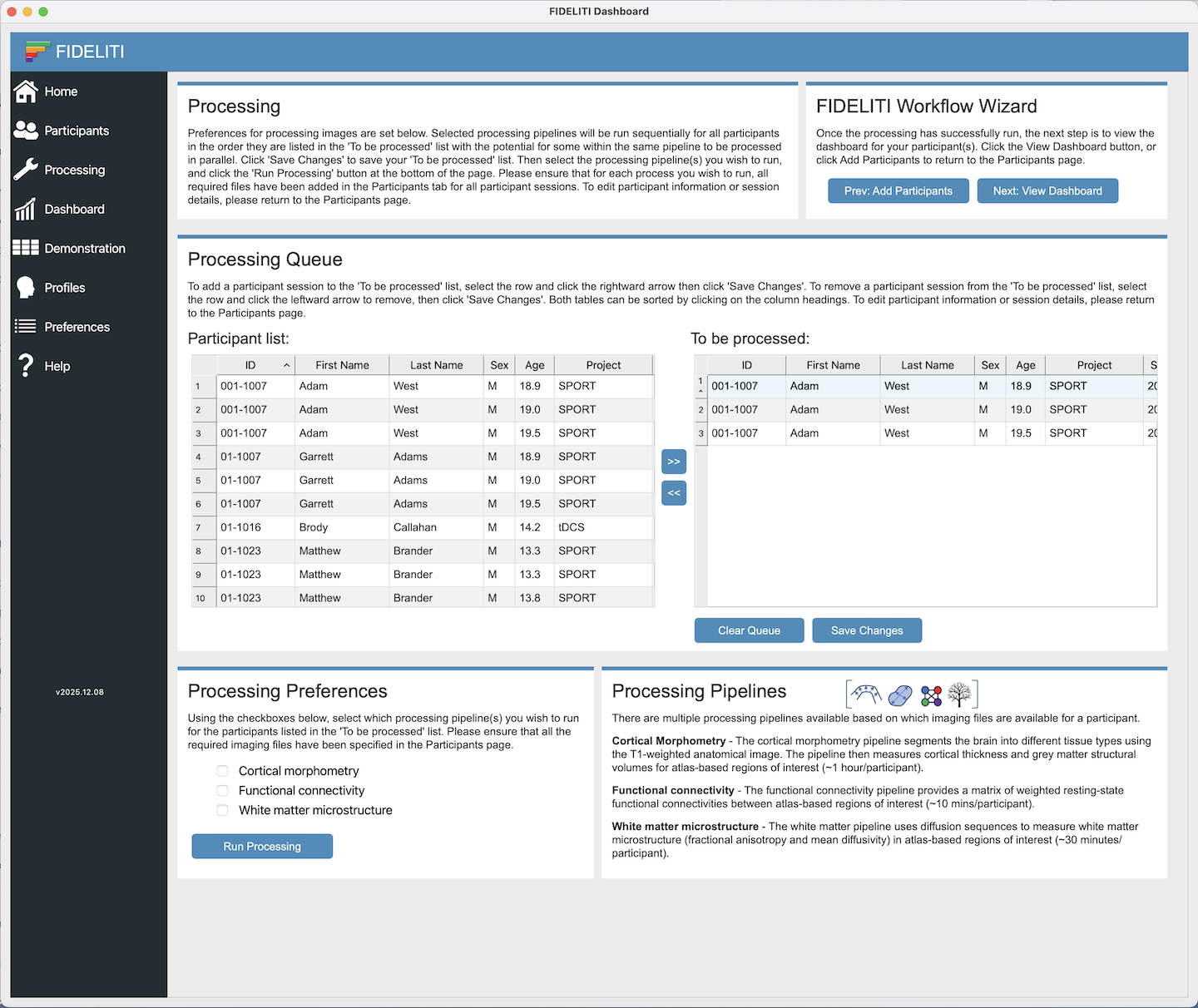Click the Run Processing button
The width and height of the screenshot is (1198, 1008).
262,847
